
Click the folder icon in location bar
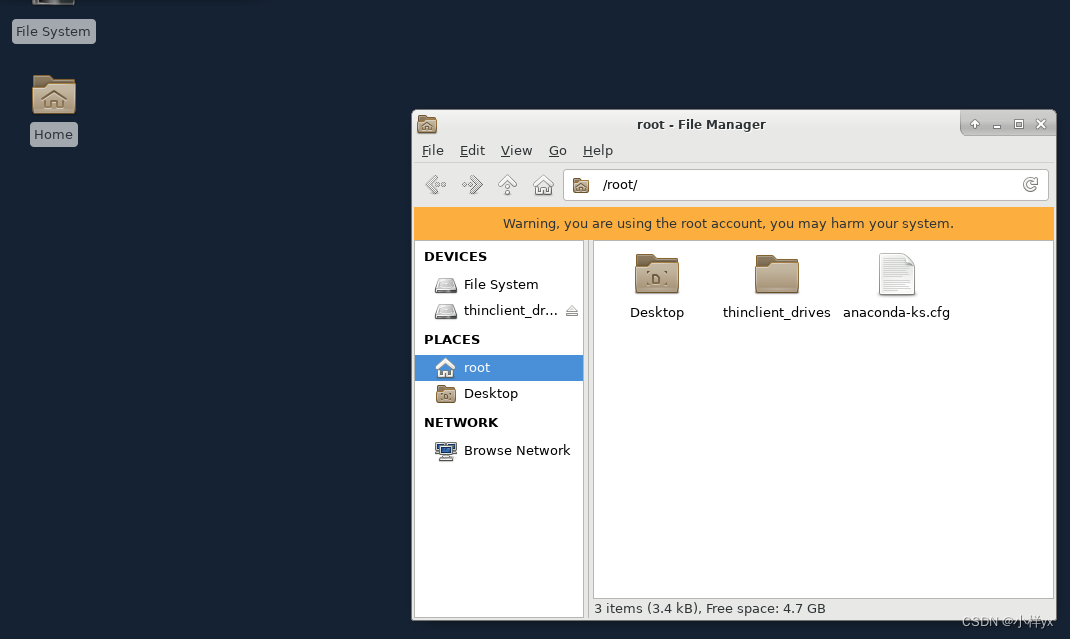(581, 185)
